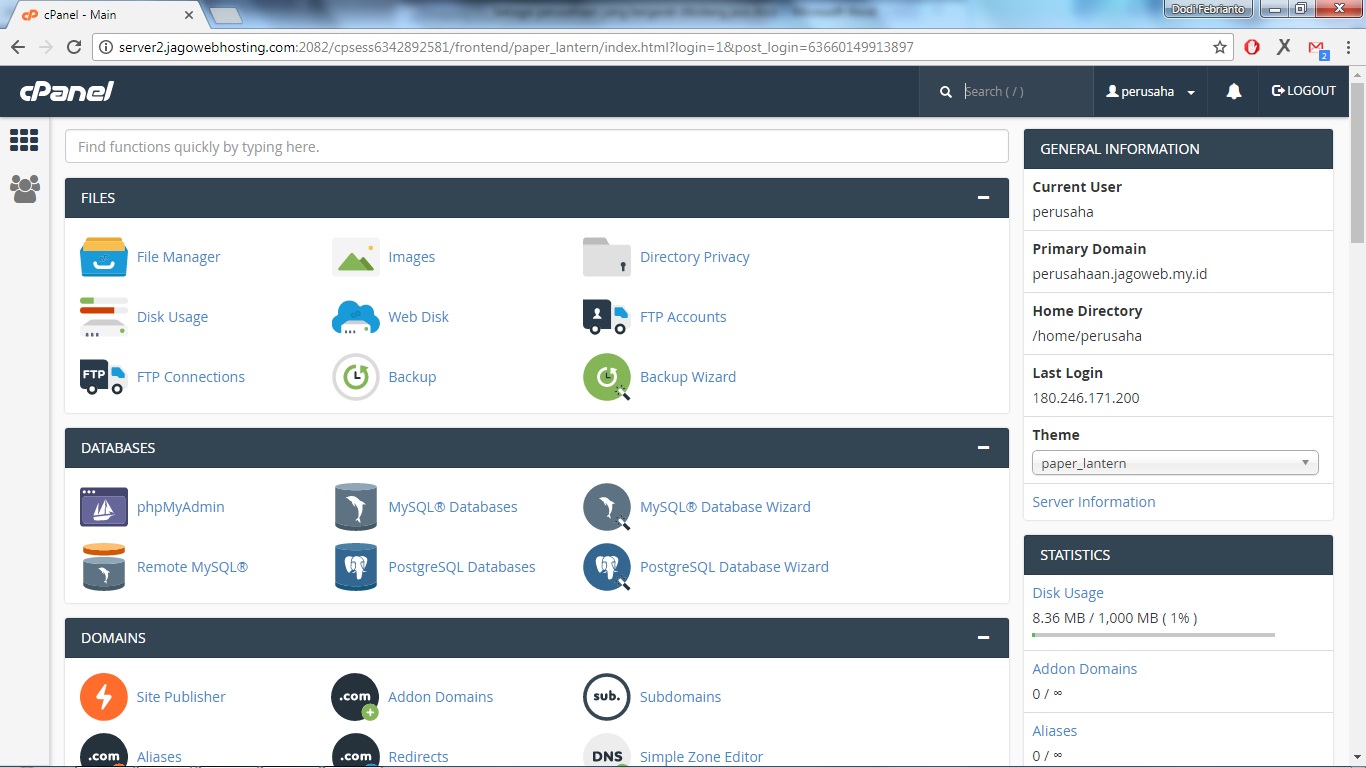Screen dimensions: 1366x768
Task: Open the Chrome menu three dots
Action: pyautogui.click(x=1348, y=47)
